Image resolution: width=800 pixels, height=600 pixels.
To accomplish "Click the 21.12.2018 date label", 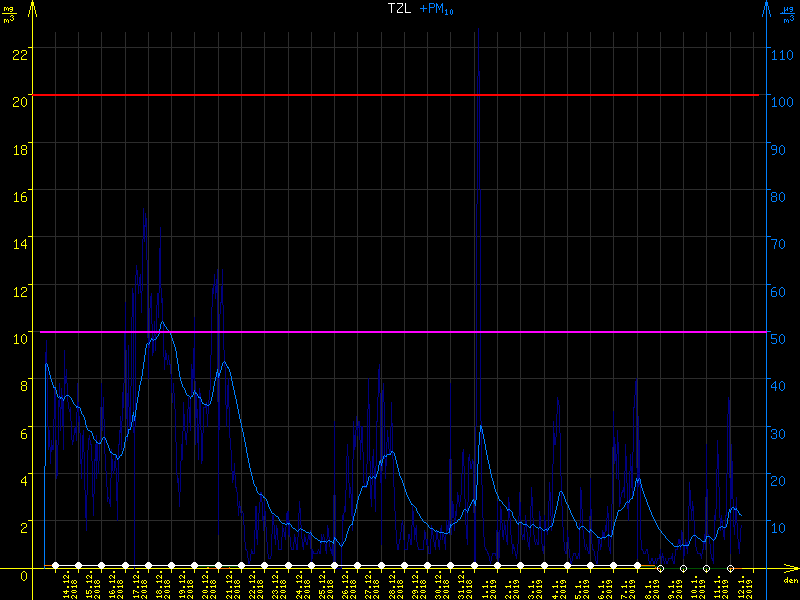I will coord(233,585).
